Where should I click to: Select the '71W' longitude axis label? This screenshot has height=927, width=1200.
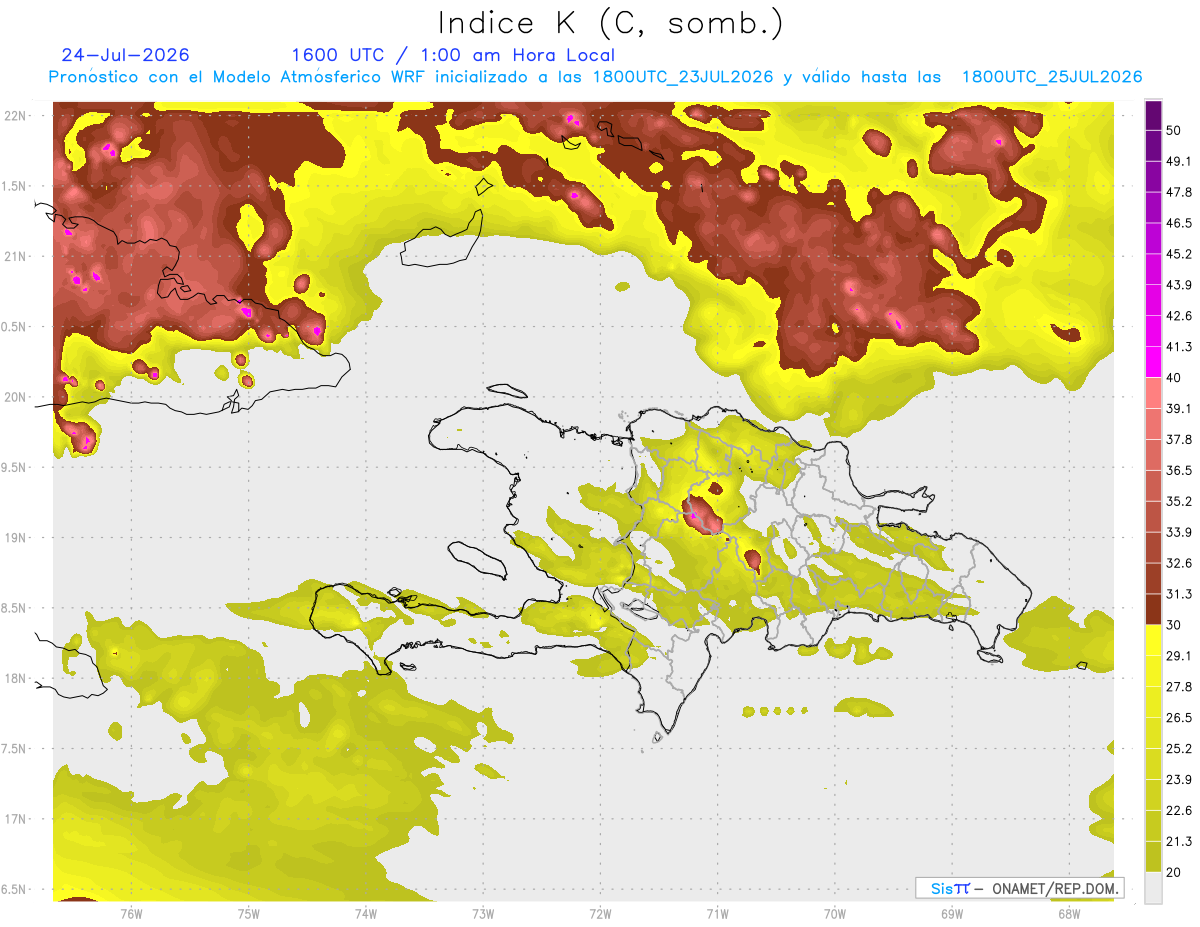click(x=718, y=913)
